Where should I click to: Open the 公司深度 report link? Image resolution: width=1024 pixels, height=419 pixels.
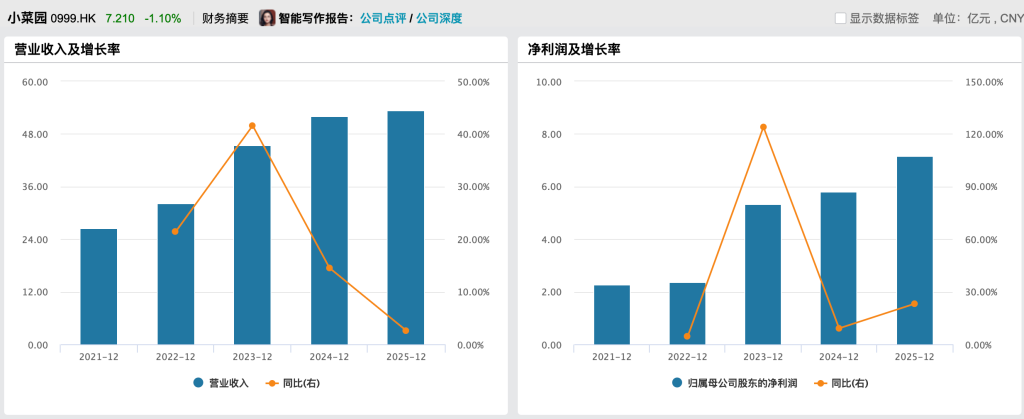tap(439, 18)
